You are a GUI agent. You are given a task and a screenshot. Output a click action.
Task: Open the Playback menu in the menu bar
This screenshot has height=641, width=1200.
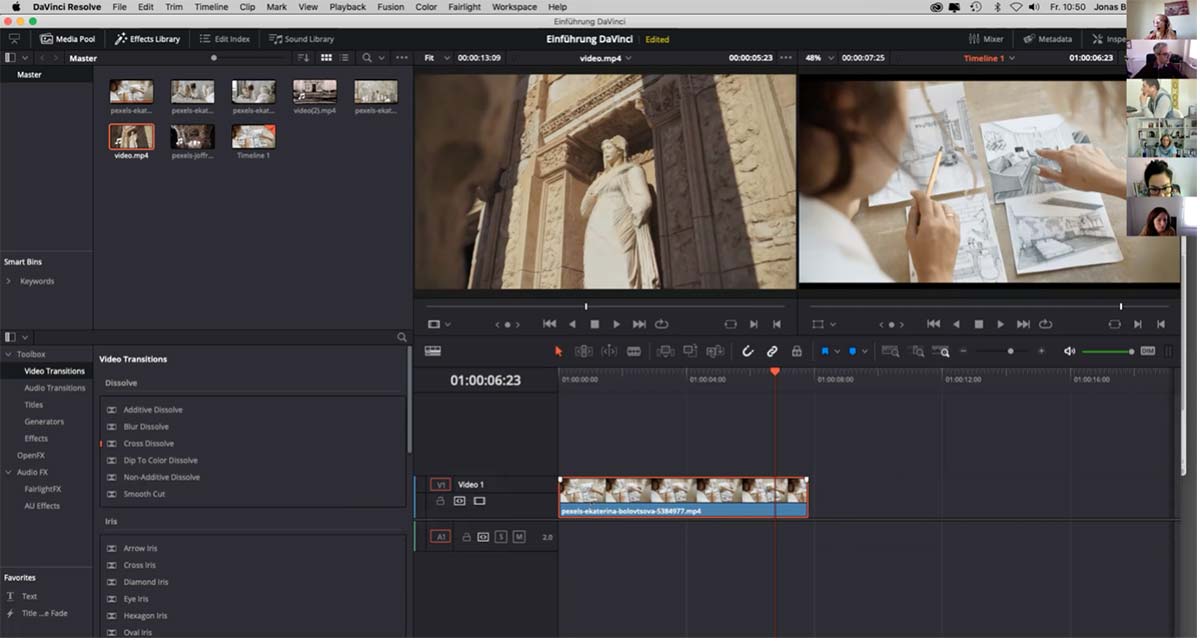pos(347,6)
